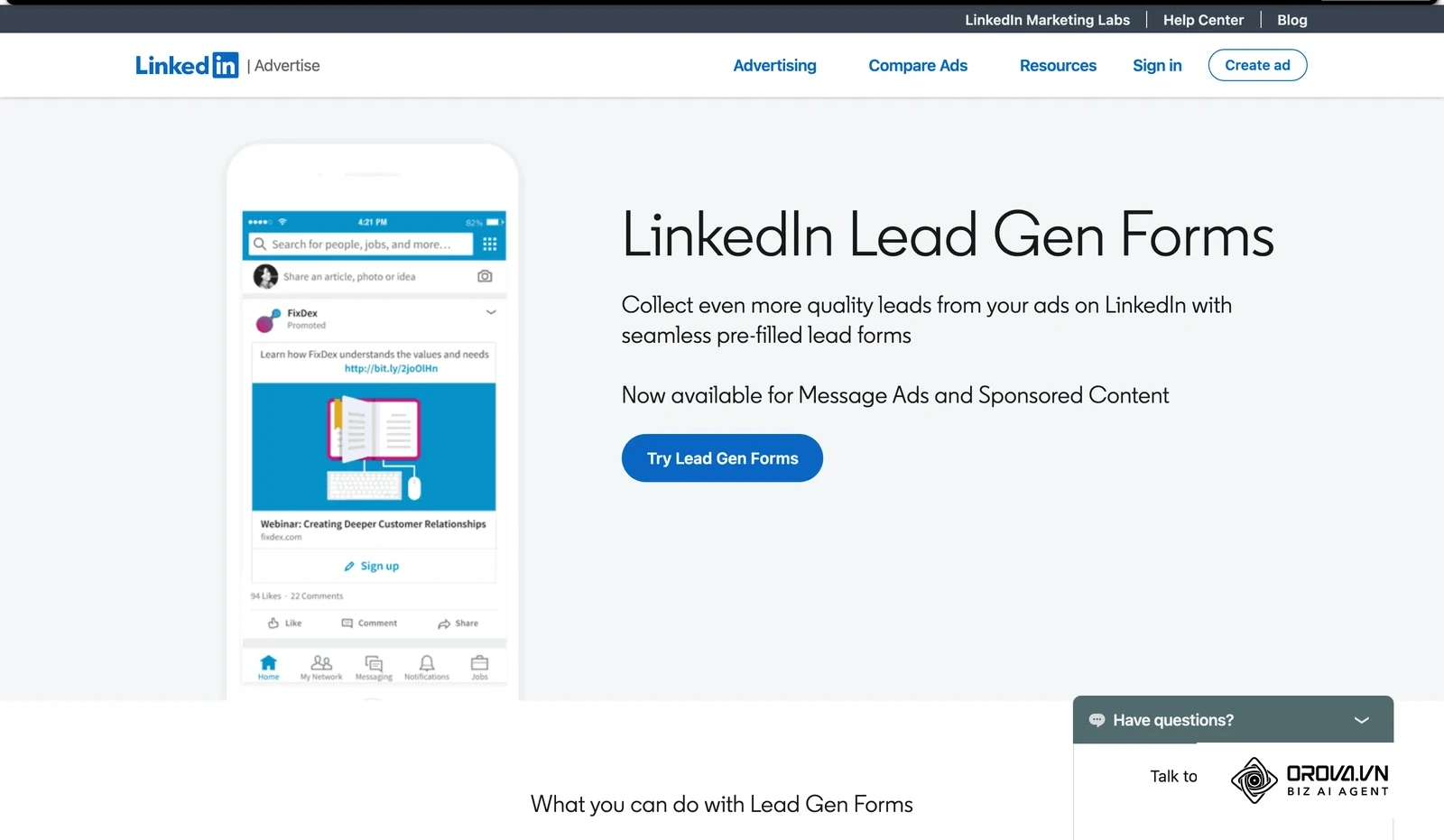Collapse the Have questions chat widget
Screen dimensions: 1444x840
click(1362, 720)
